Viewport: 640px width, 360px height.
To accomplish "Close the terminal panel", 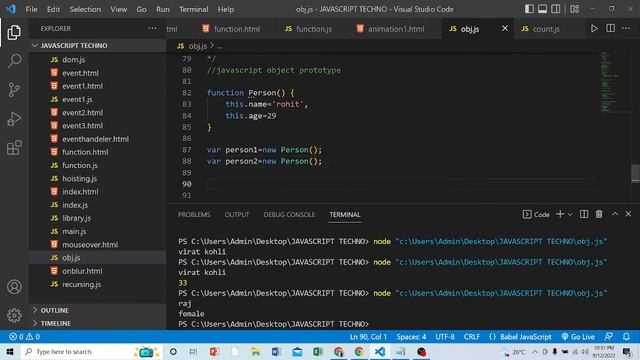I will pos(628,214).
